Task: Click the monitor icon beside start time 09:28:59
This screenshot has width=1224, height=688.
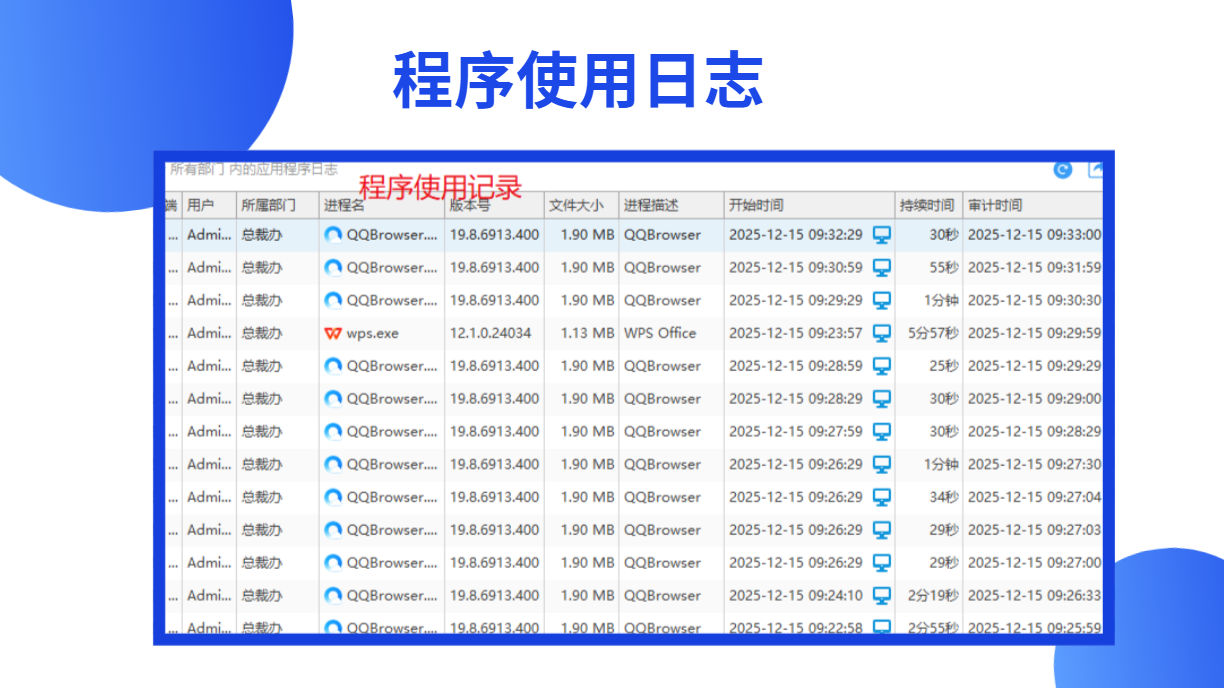Action: tap(882, 366)
